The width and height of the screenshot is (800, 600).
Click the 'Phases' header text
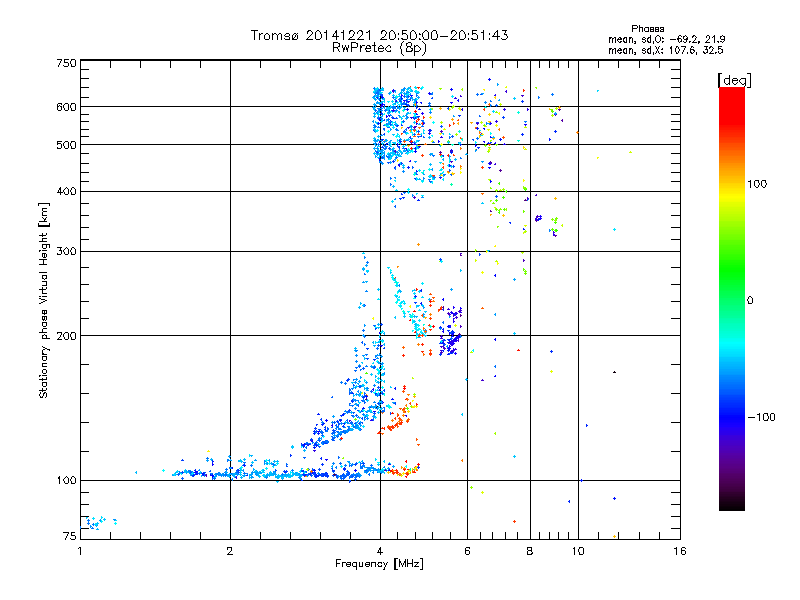[x=647, y=29]
